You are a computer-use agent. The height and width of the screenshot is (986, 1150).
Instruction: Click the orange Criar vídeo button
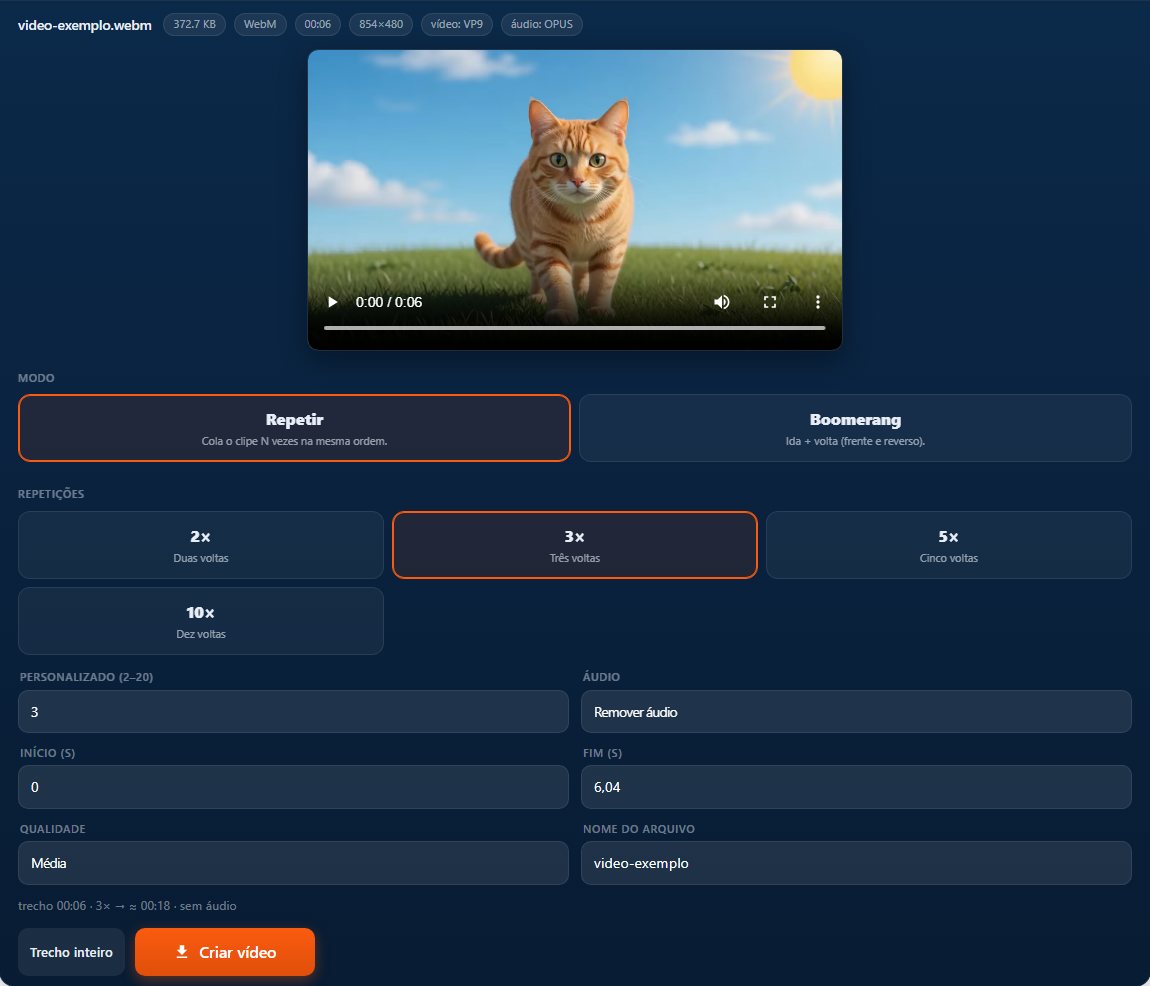coord(225,952)
